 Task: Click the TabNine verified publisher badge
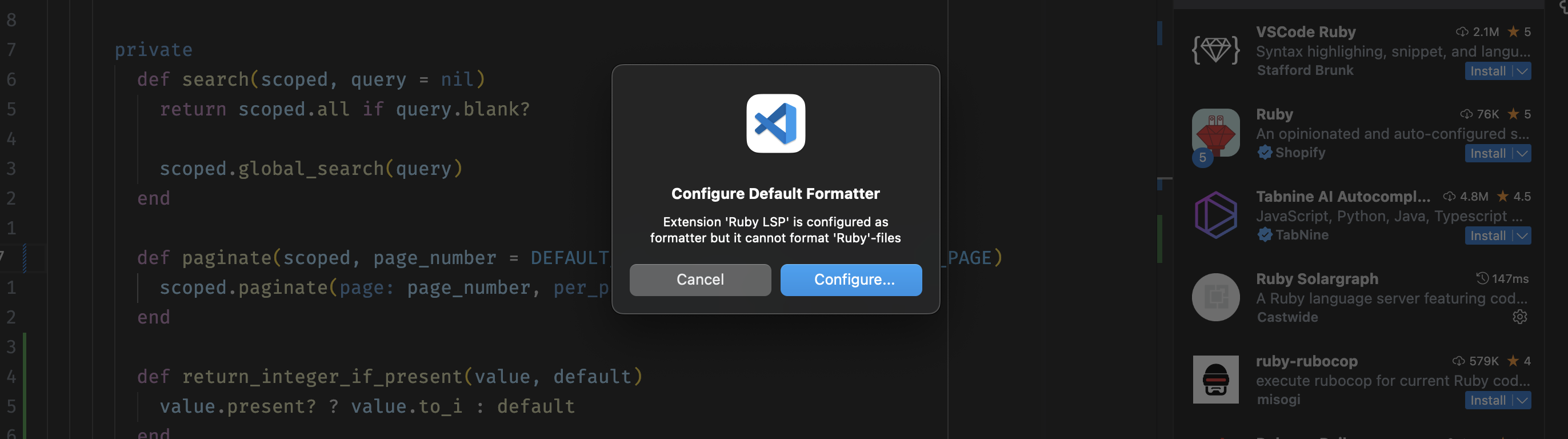click(1265, 235)
